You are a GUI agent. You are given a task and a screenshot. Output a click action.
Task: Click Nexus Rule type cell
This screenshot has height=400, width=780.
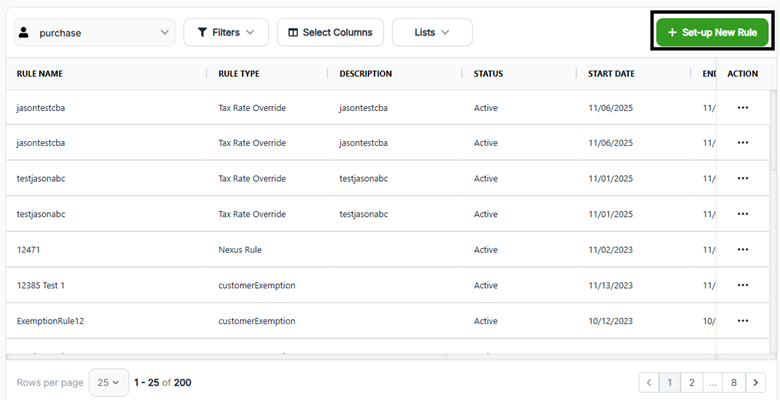(240, 250)
